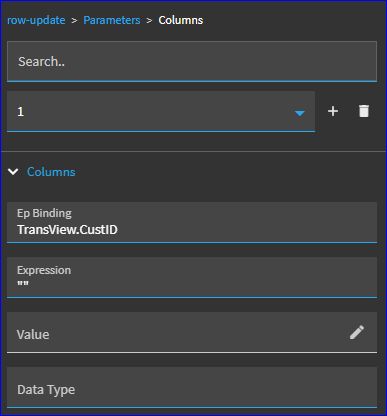Open the column index dropdown arrow
This screenshot has width=387, height=416.
[300, 113]
